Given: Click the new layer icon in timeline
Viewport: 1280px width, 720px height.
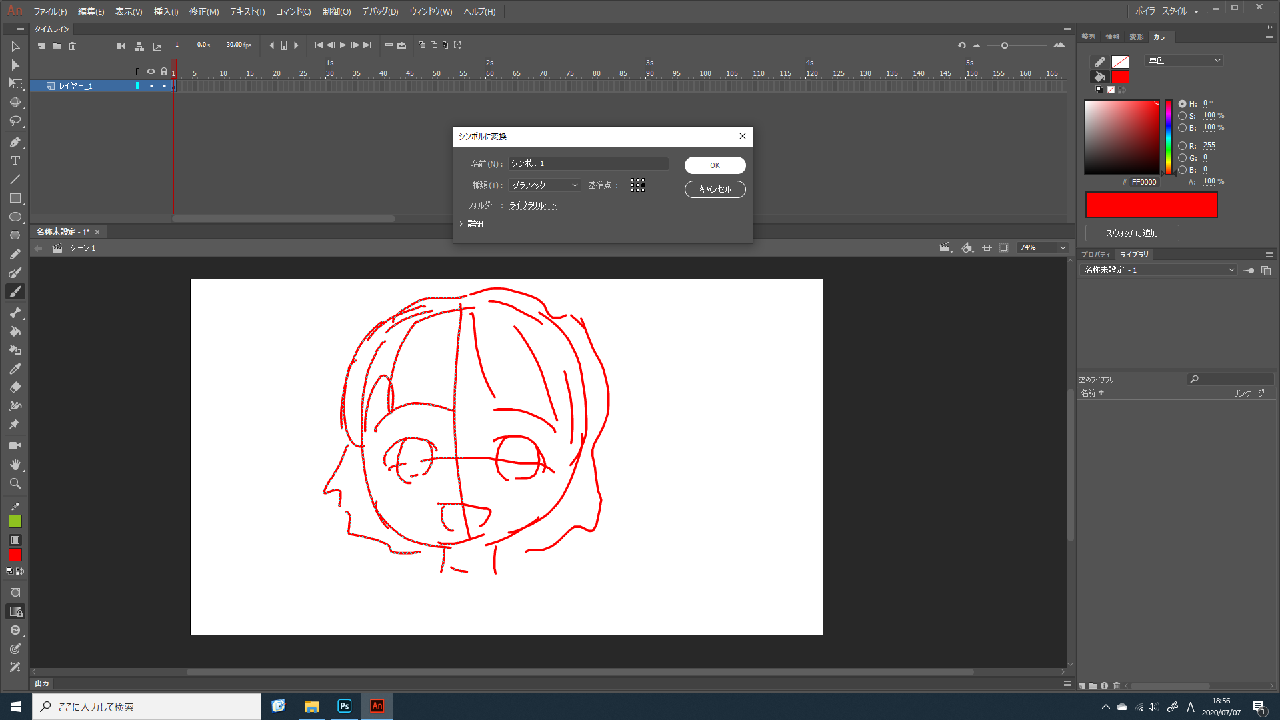Looking at the screenshot, I should [41, 45].
